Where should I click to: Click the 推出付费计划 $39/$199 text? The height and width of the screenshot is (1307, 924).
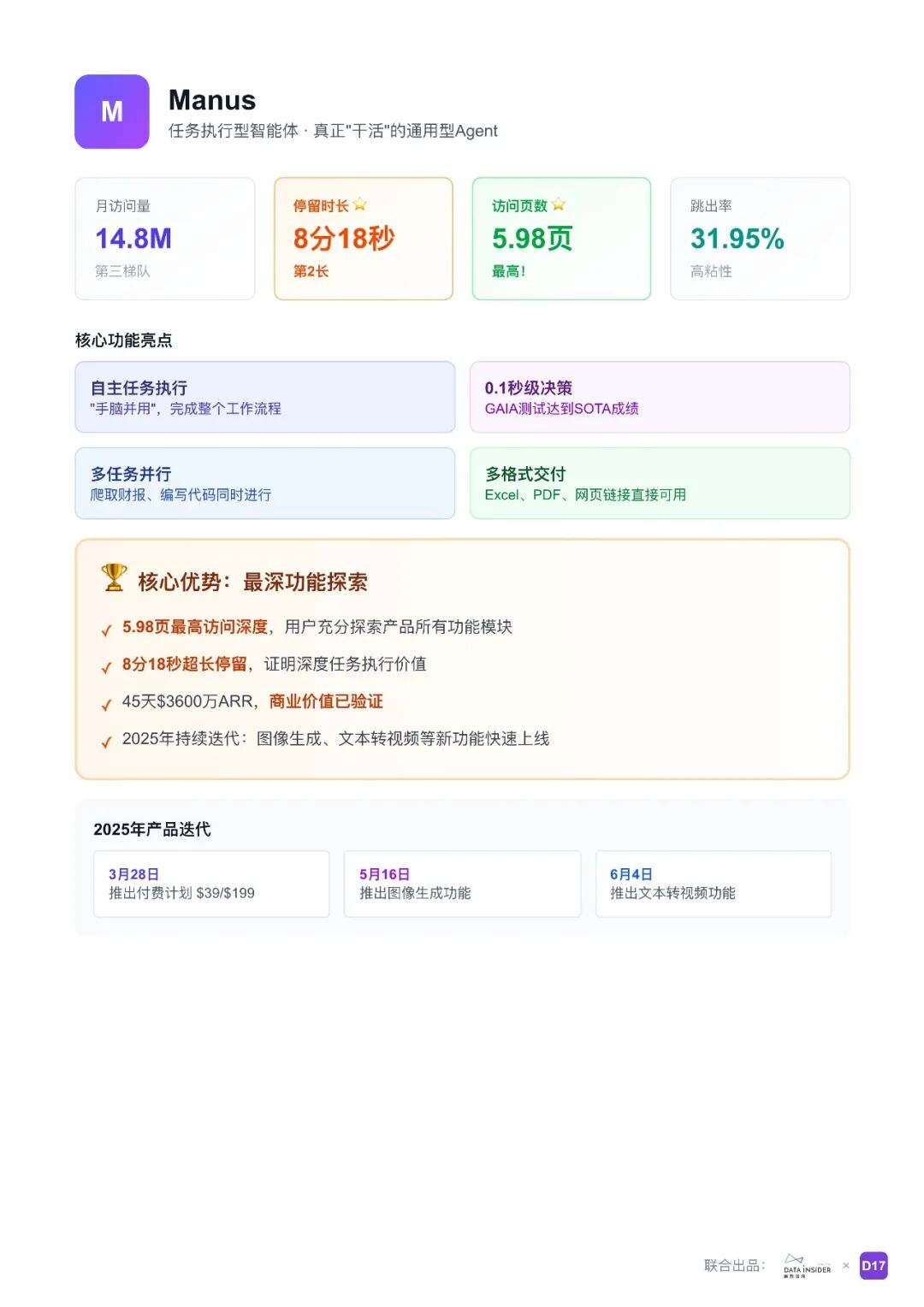point(181,893)
